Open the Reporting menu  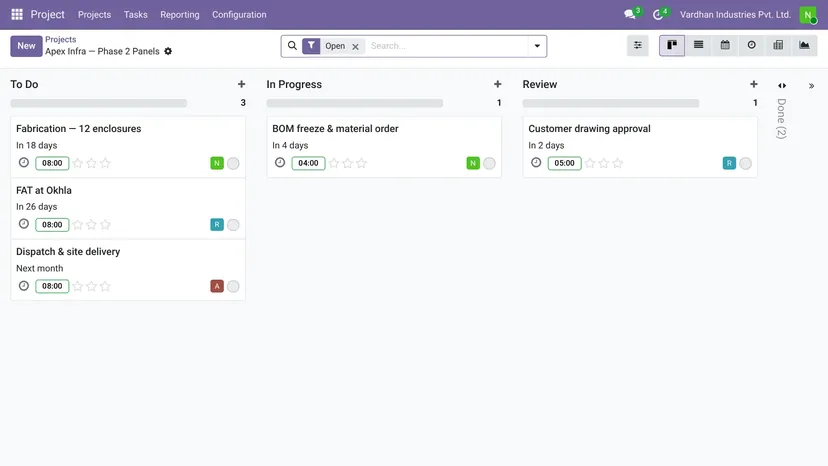pyautogui.click(x=180, y=15)
